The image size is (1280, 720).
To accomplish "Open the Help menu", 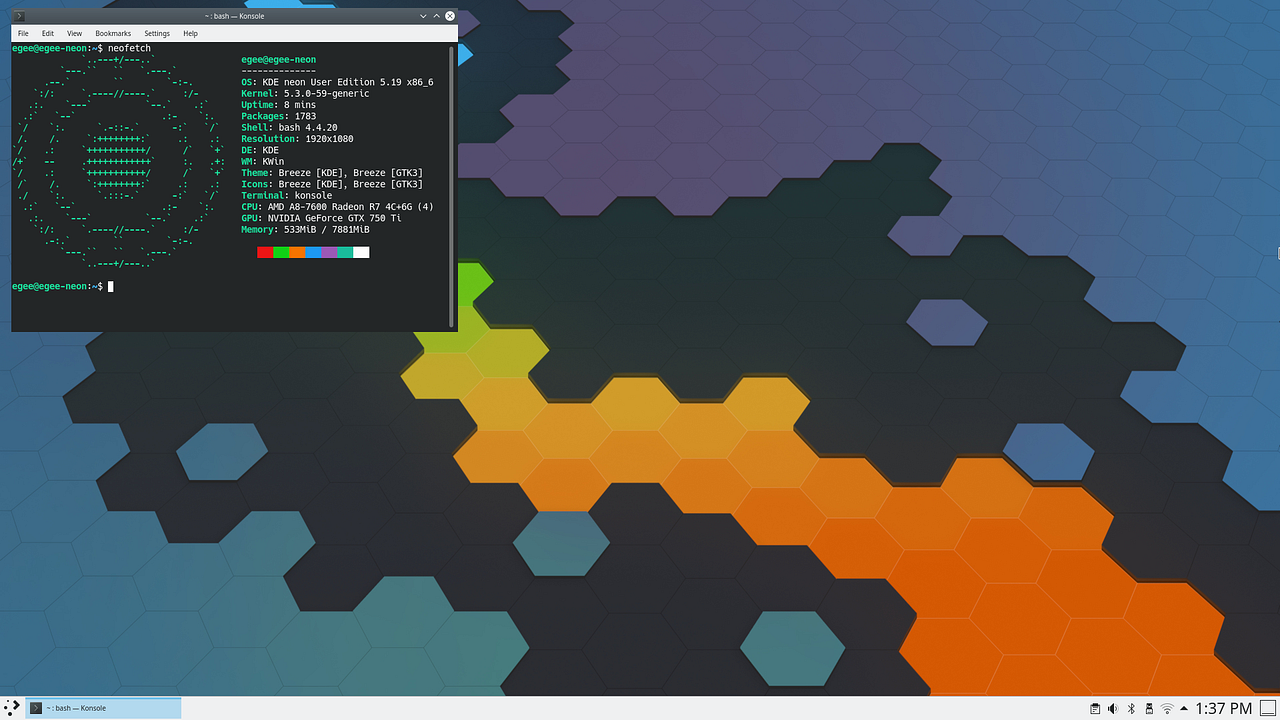I will (190, 33).
